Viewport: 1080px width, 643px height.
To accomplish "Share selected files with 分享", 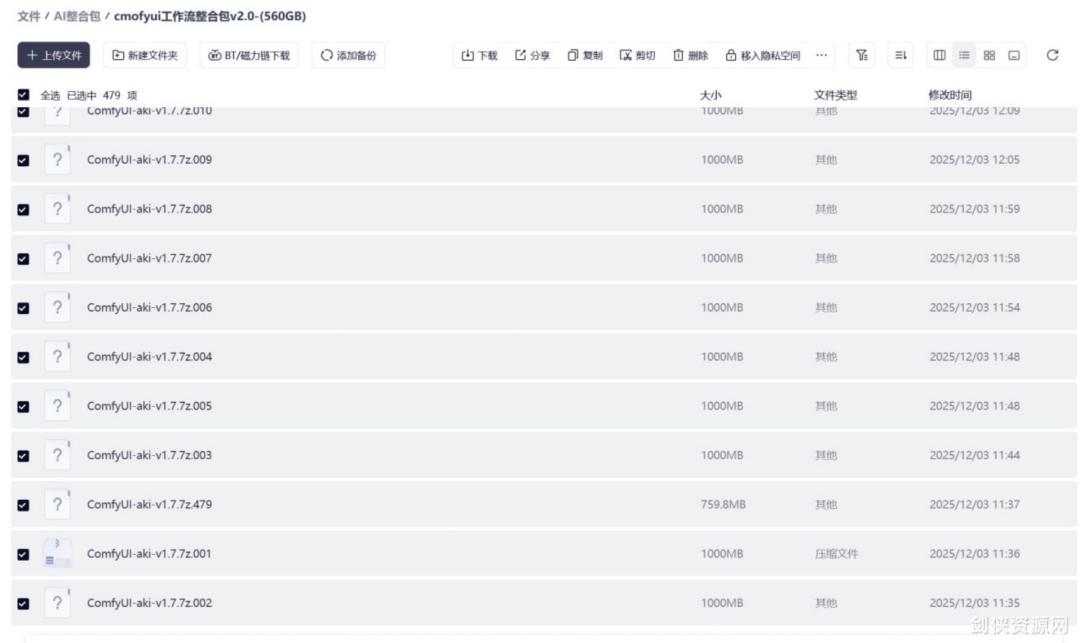I will pyautogui.click(x=532, y=56).
